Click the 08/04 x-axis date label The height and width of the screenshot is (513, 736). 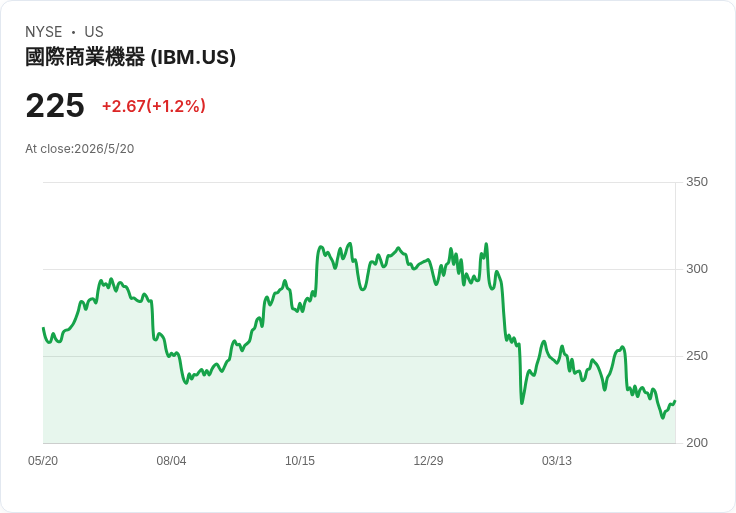[171, 461]
